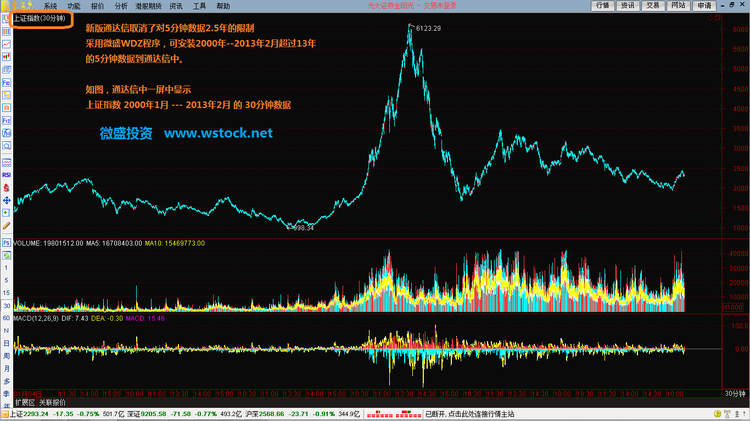Click the building chart icon in sidebar
This screenshot has height=421, width=750.
point(6,133)
